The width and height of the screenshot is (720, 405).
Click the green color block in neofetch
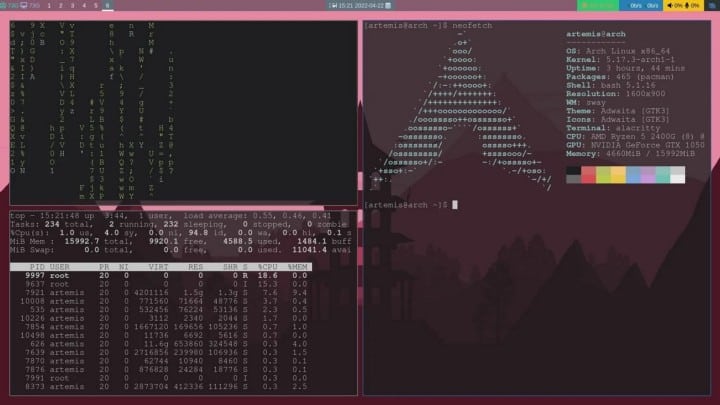click(603, 175)
